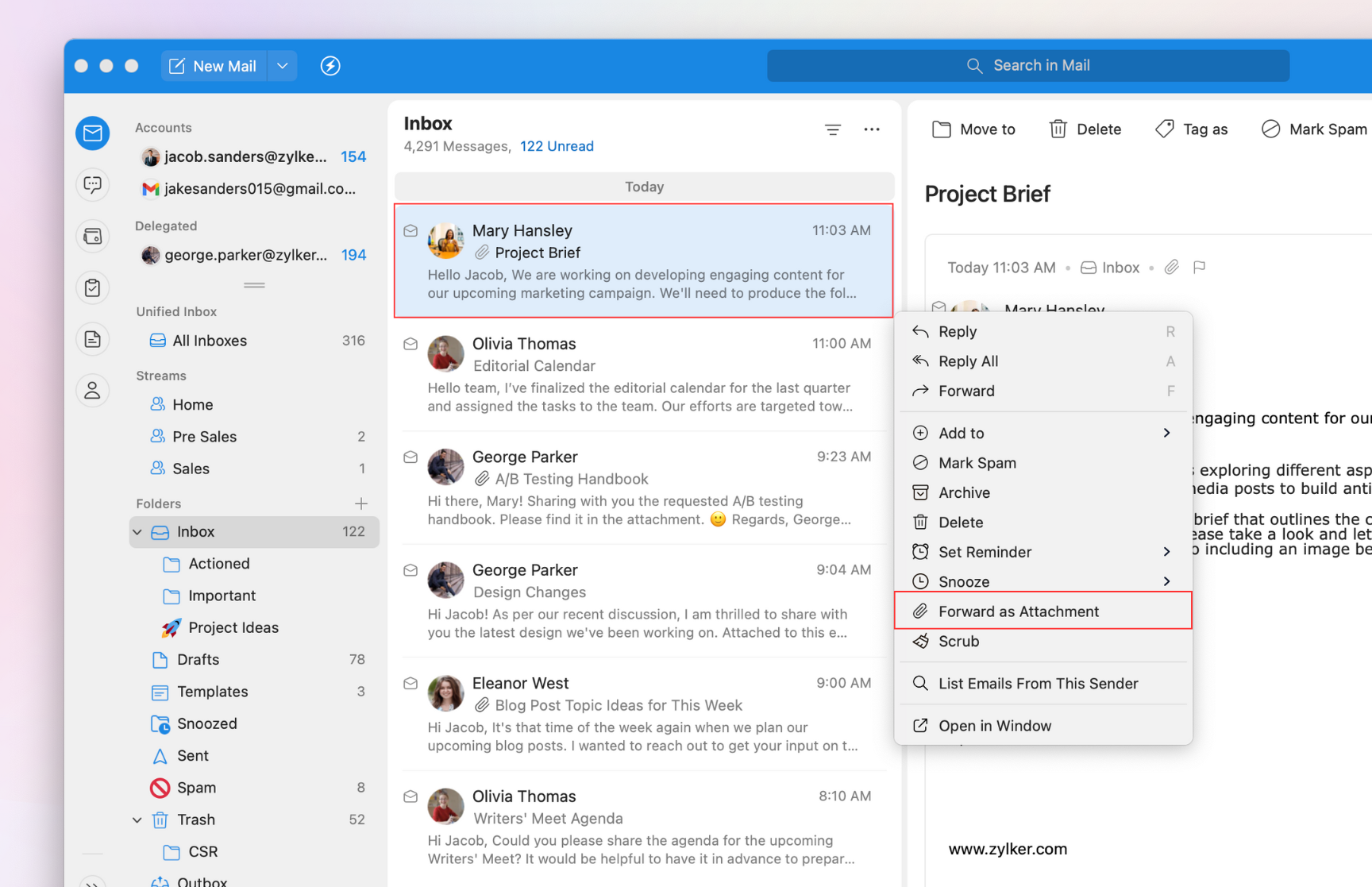Click the Templates folder icon

[160, 692]
